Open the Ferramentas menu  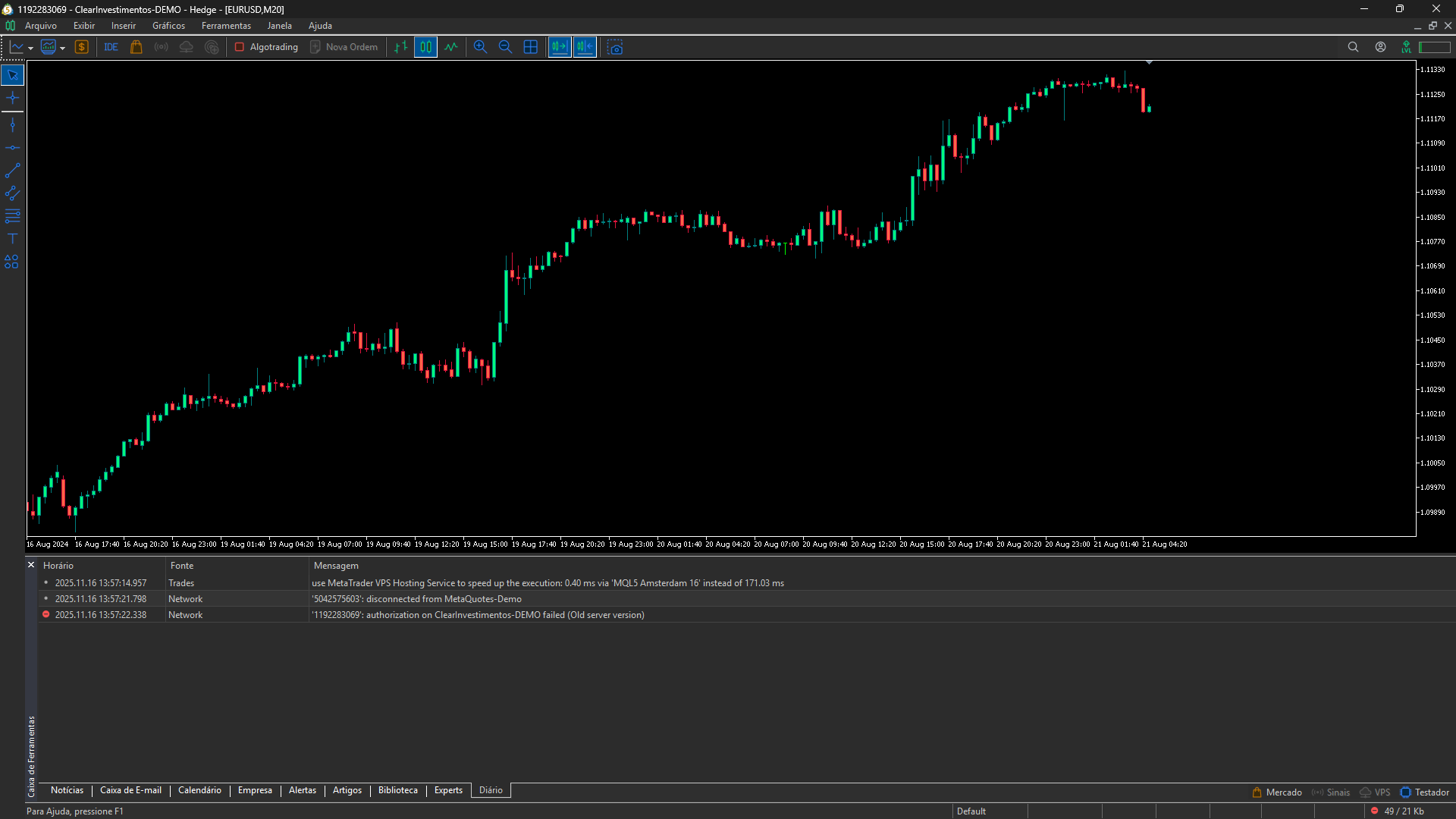tap(226, 26)
